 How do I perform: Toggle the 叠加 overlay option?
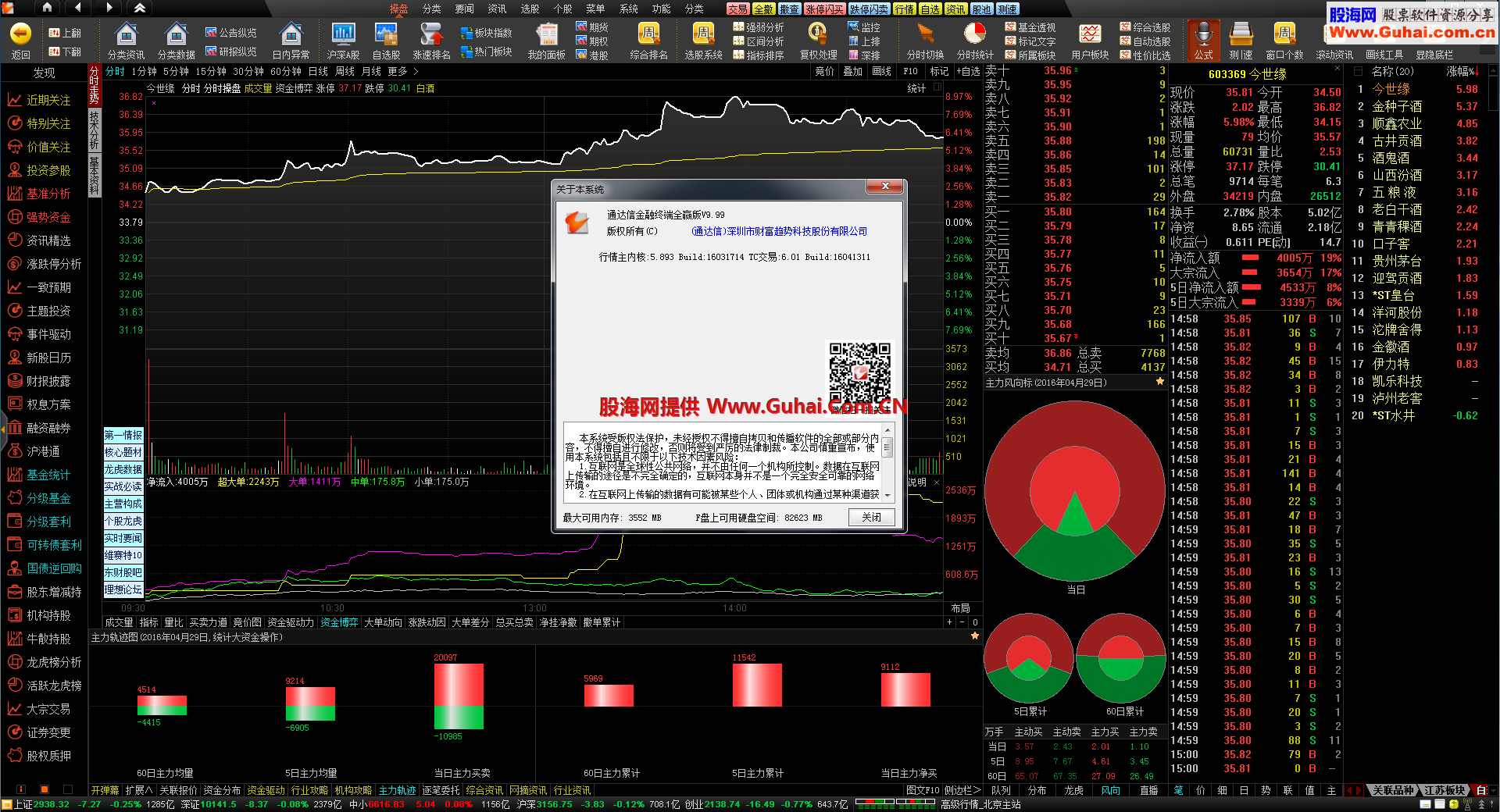852,71
